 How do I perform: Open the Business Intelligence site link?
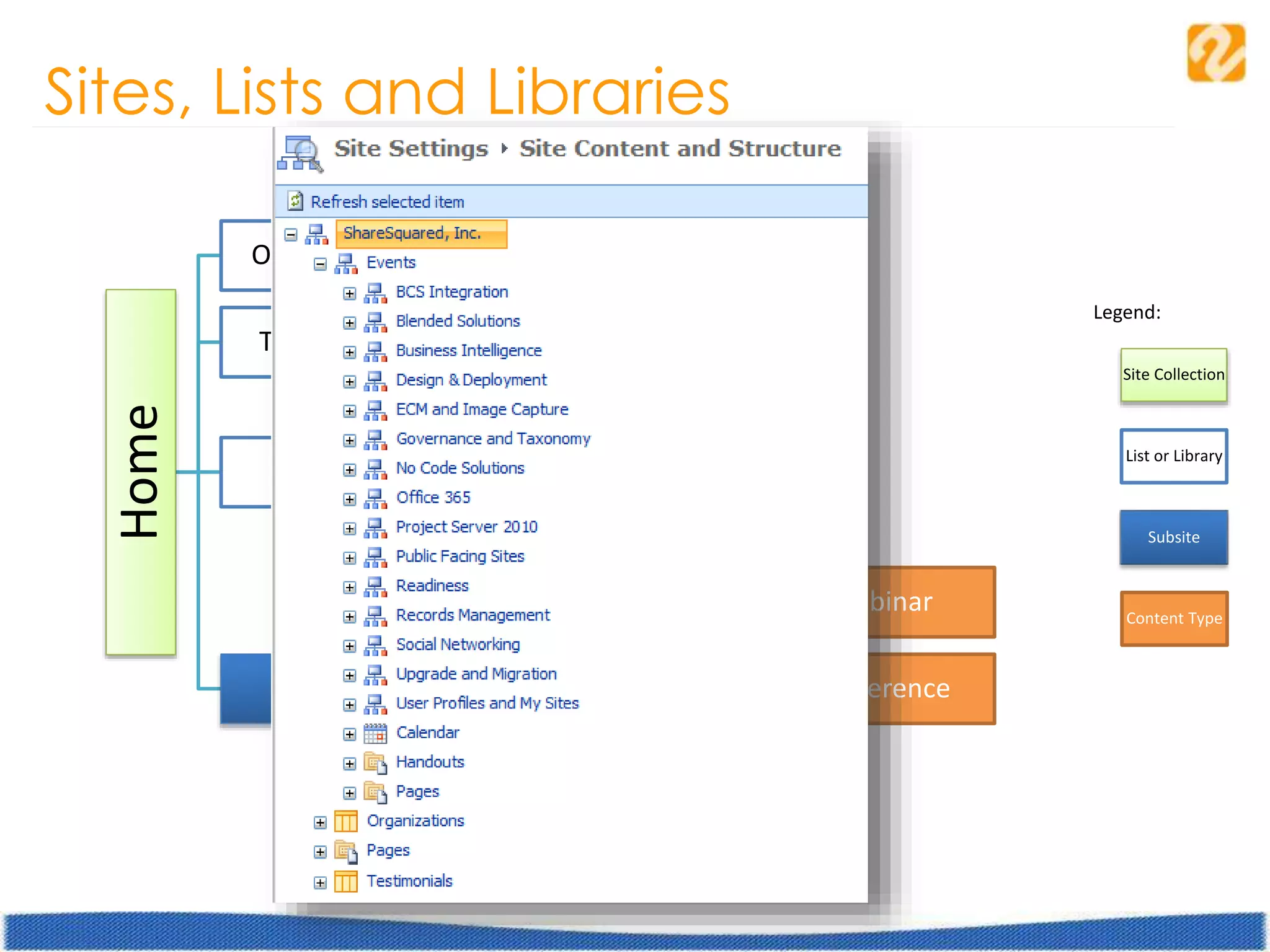click(x=468, y=351)
